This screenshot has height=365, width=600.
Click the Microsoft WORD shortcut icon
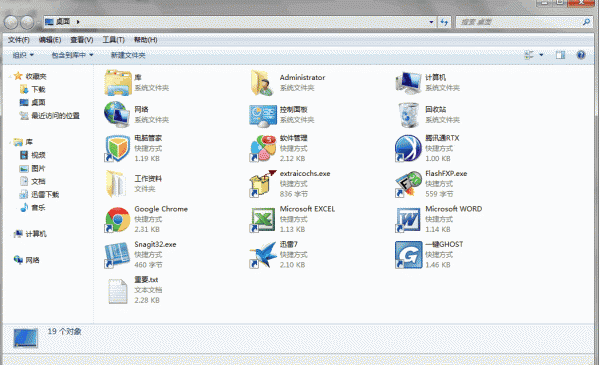pos(408,220)
